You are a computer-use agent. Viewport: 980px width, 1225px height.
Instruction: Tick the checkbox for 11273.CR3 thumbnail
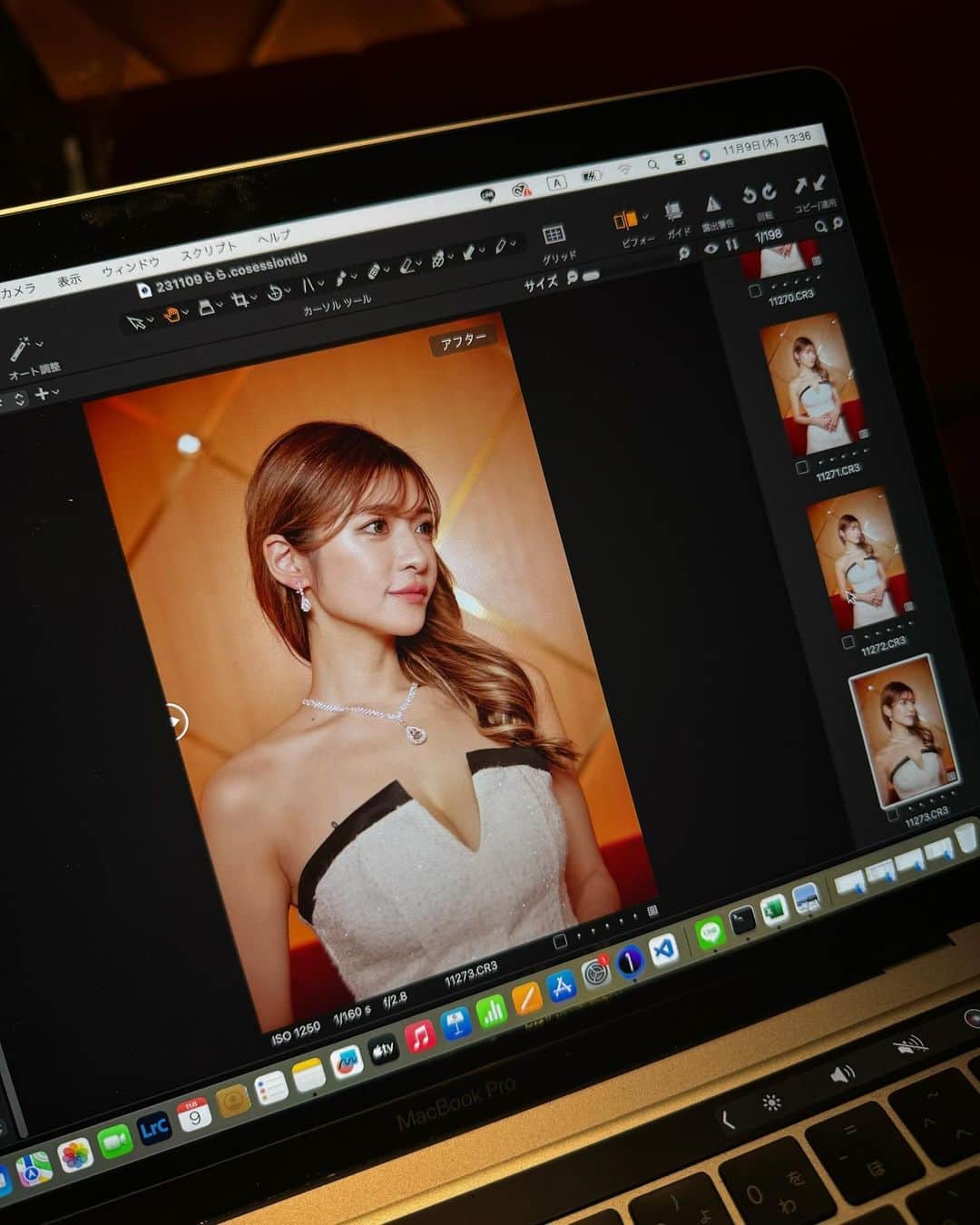[x=893, y=815]
